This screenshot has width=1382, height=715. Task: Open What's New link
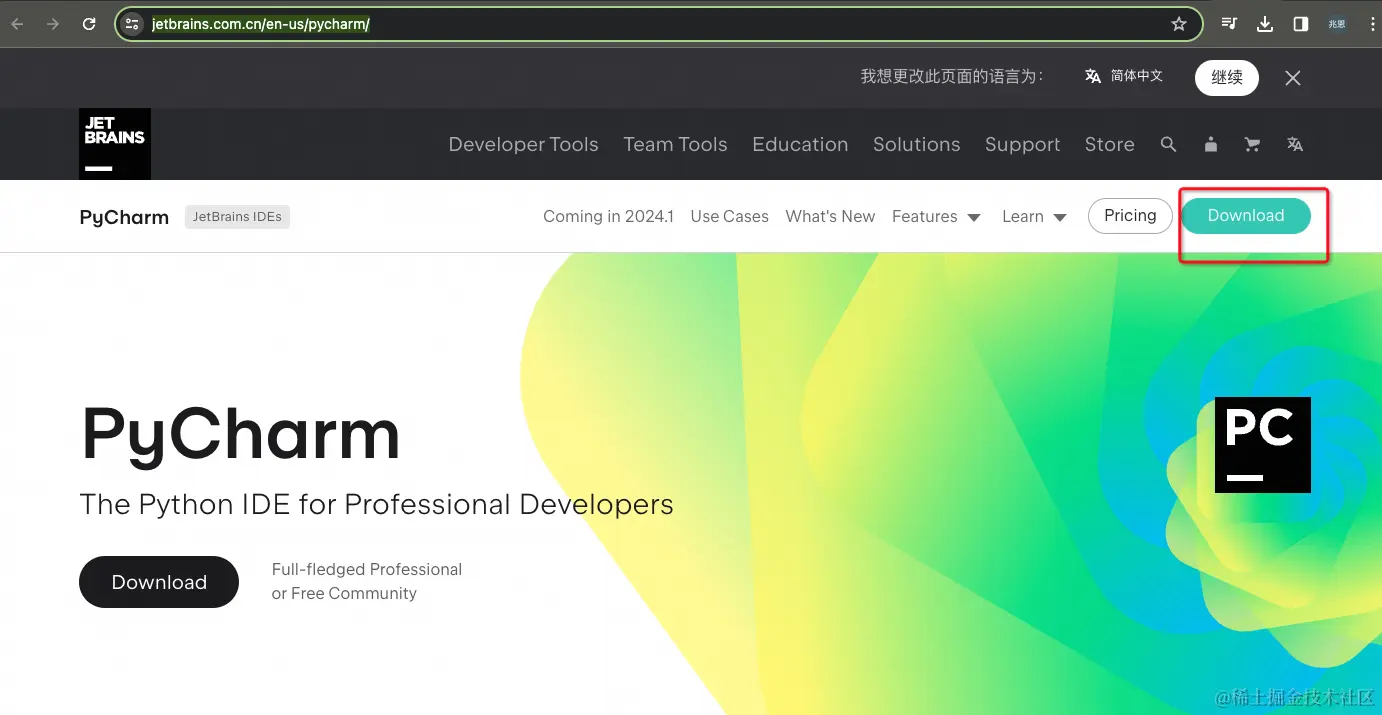830,216
